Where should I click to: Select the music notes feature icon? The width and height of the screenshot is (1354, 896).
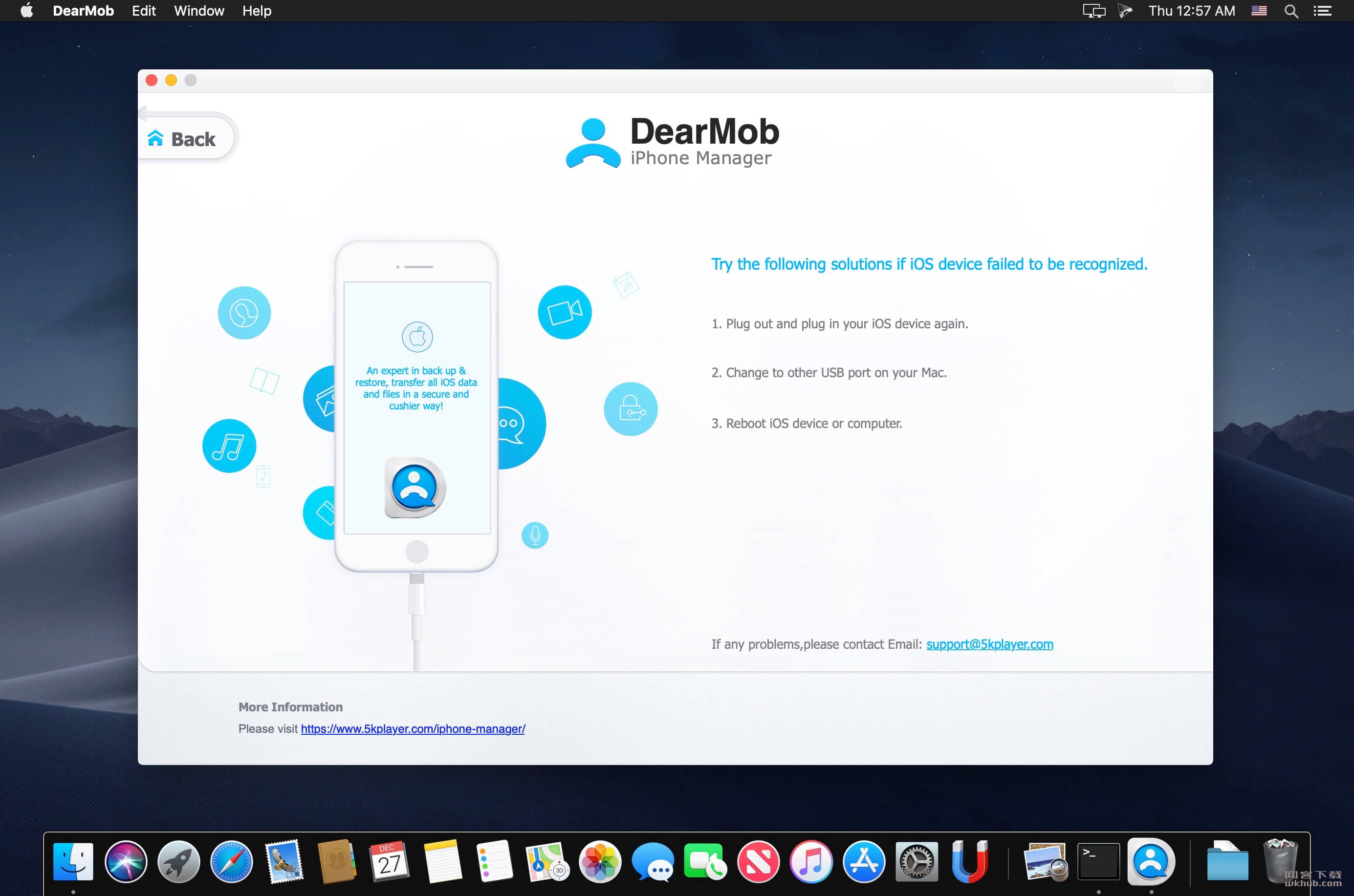[x=229, y=446]
